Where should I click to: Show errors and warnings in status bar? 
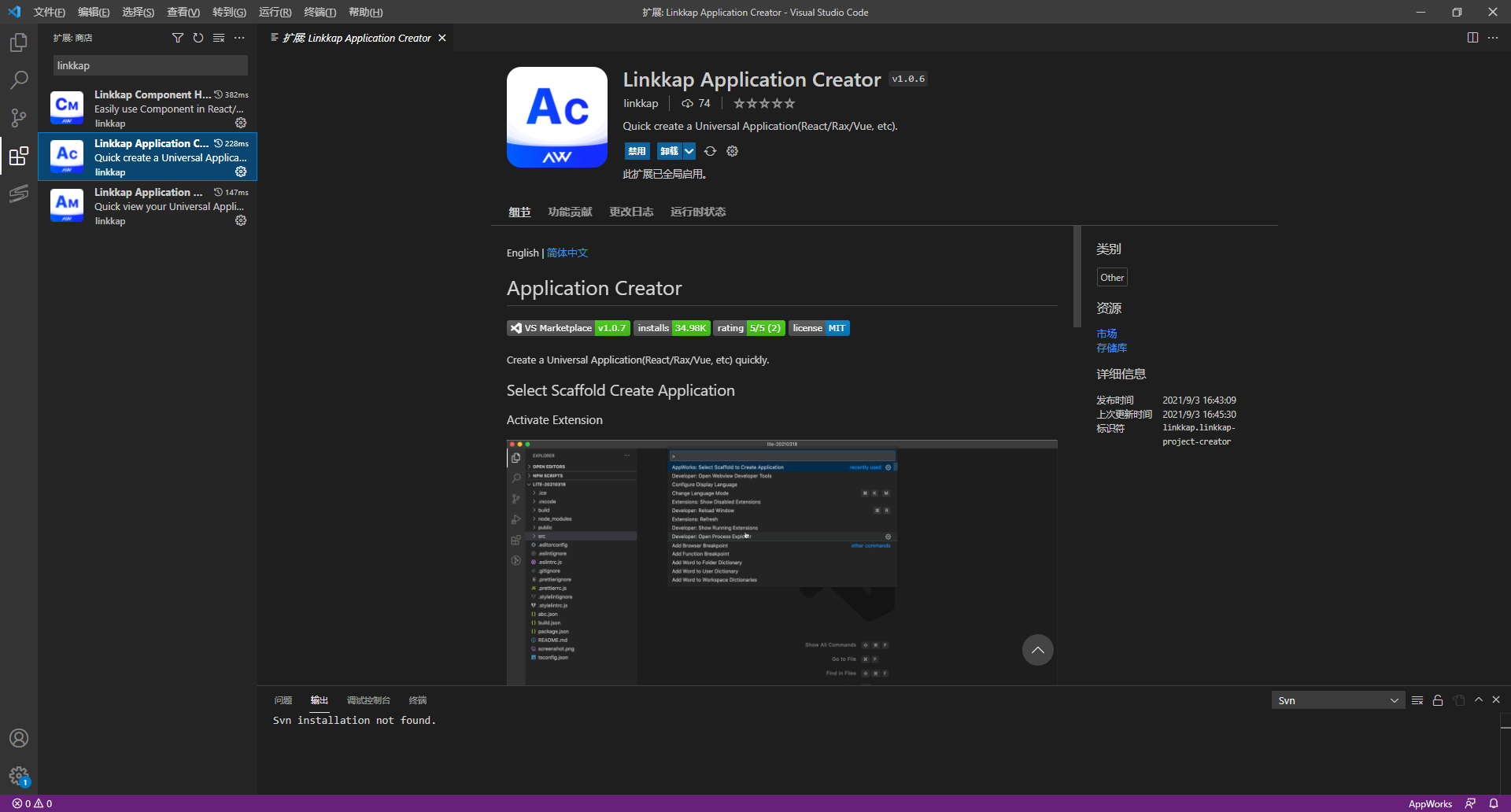coord(32,803)
